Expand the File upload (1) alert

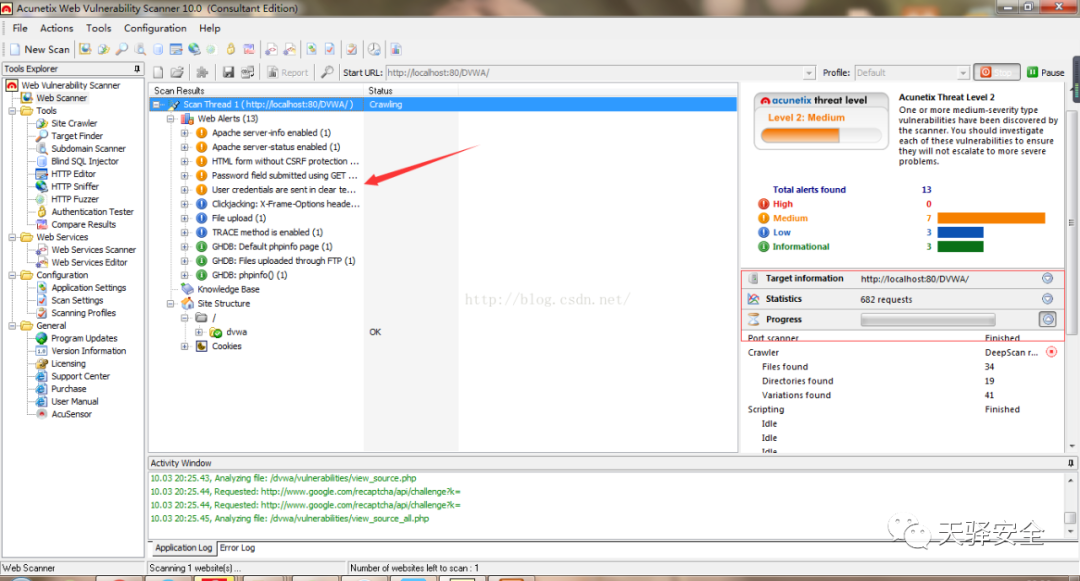tap(185, 218)
